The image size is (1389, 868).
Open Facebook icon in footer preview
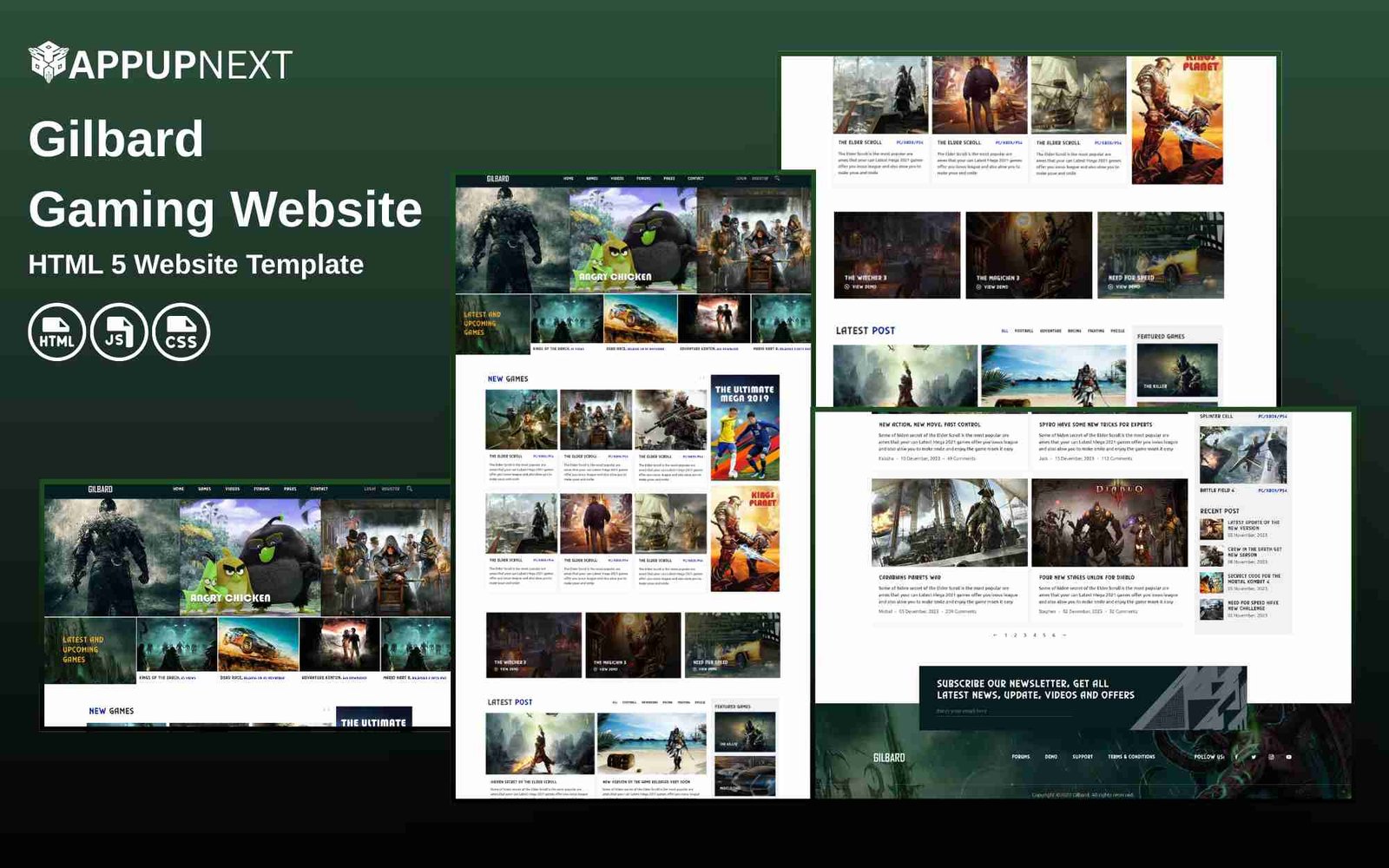(x=1237, y=757)
